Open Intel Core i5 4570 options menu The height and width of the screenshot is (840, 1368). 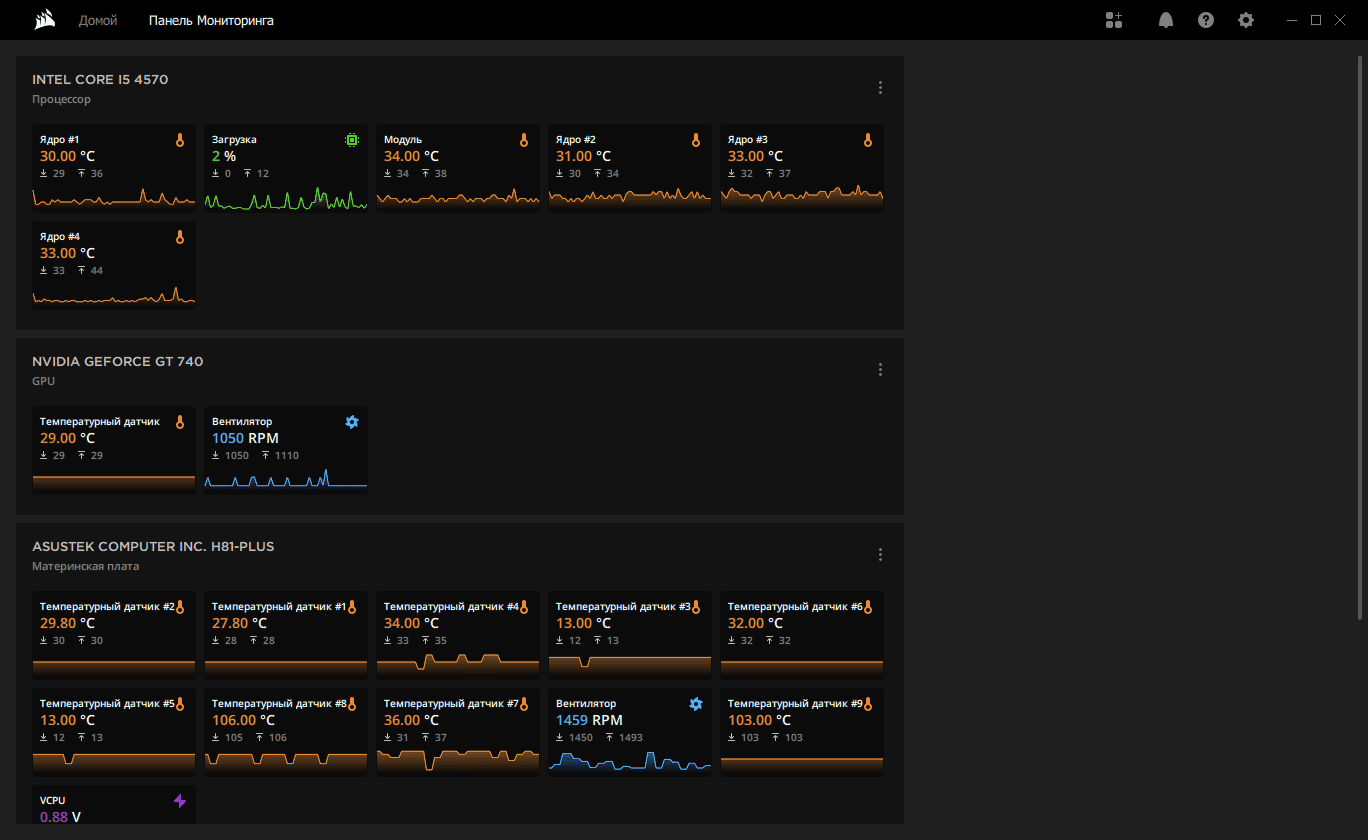[x=880, y=87]
